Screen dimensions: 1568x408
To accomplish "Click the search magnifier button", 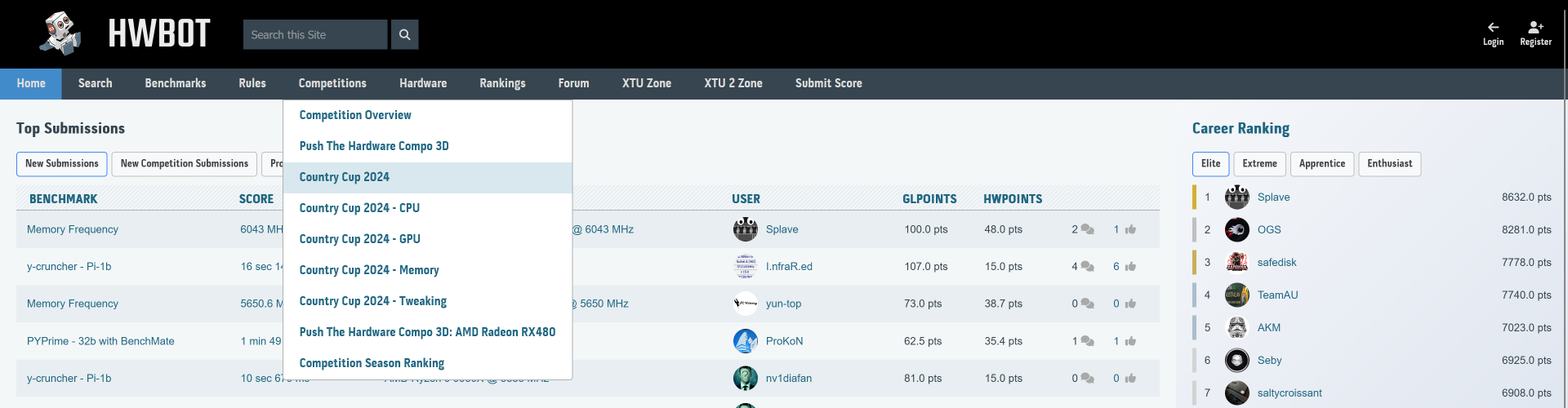I will (x=404, y=34).
